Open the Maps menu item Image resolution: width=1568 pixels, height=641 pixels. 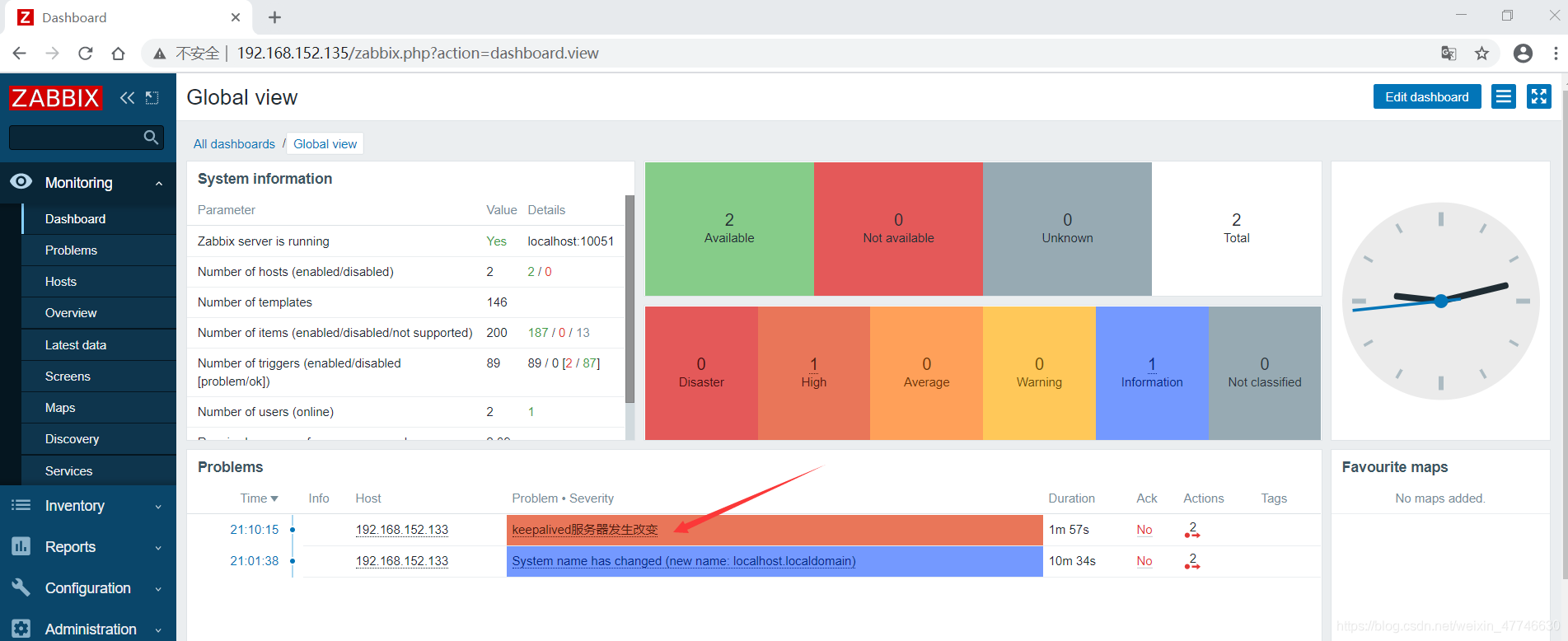[x=99, y=408]
